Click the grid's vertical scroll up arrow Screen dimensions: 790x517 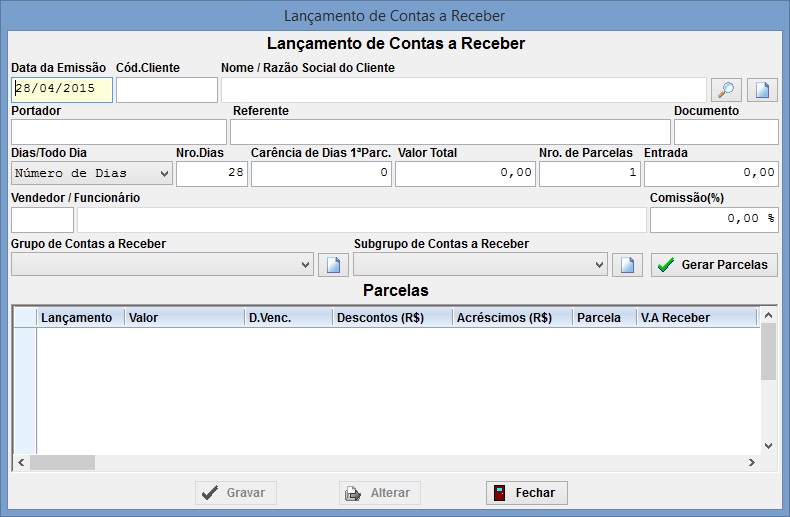(768, 315)
